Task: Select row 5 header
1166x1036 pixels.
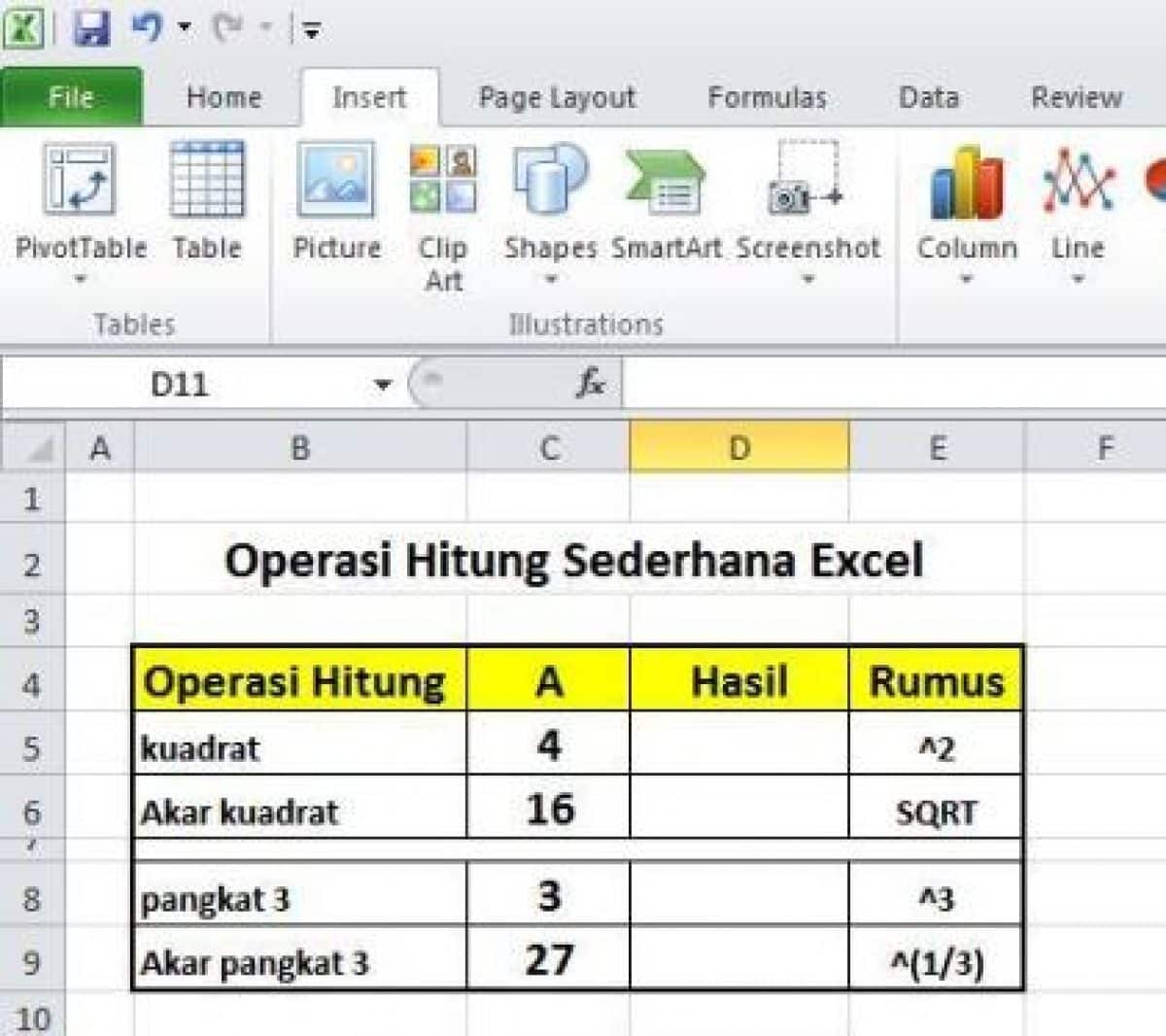Action: coord(32,748)
